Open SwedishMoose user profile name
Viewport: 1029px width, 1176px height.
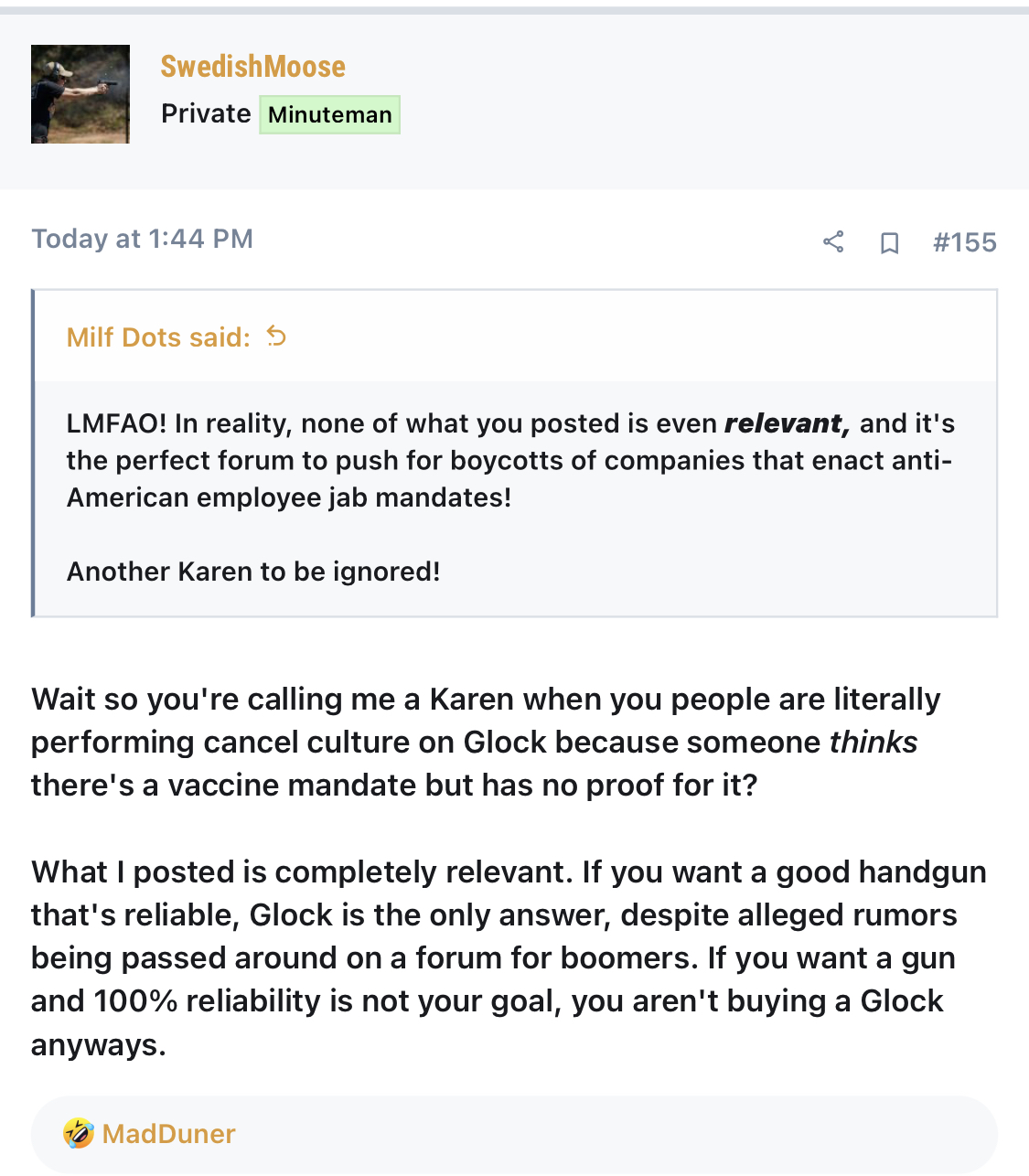click(252, 66)
